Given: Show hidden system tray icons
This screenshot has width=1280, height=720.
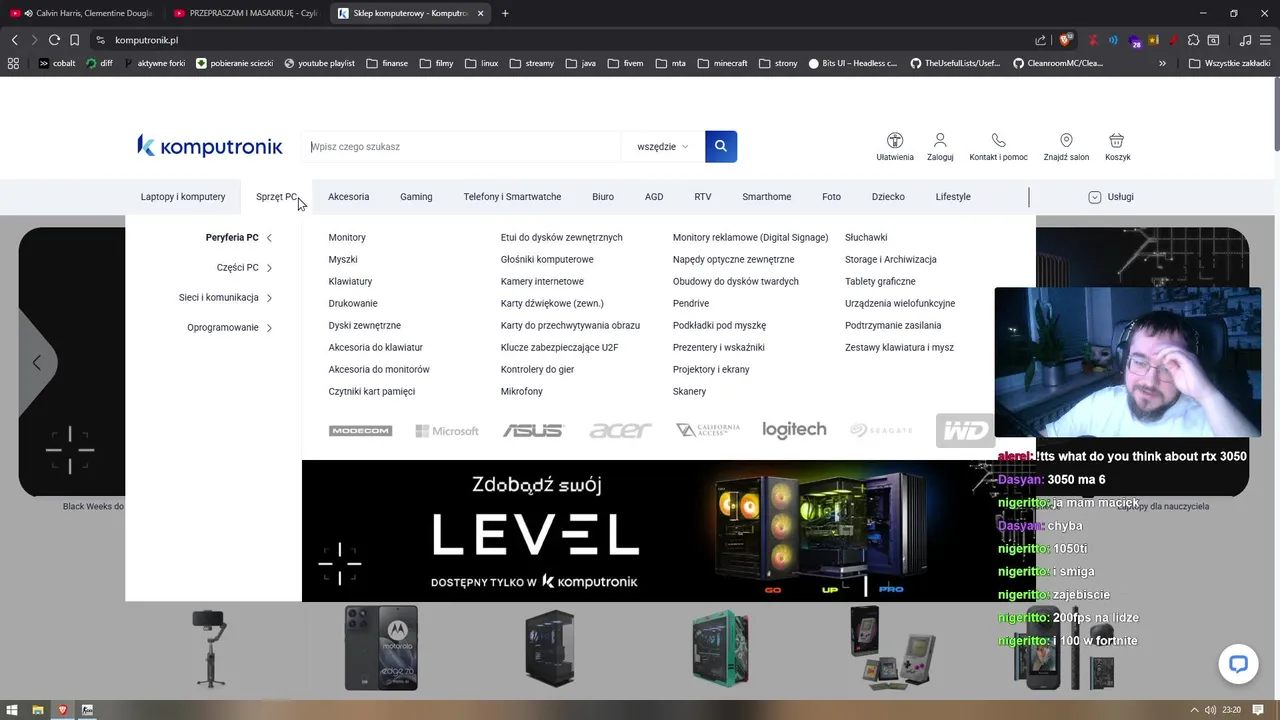Looking at the screenshot, I should [1194, 710].
